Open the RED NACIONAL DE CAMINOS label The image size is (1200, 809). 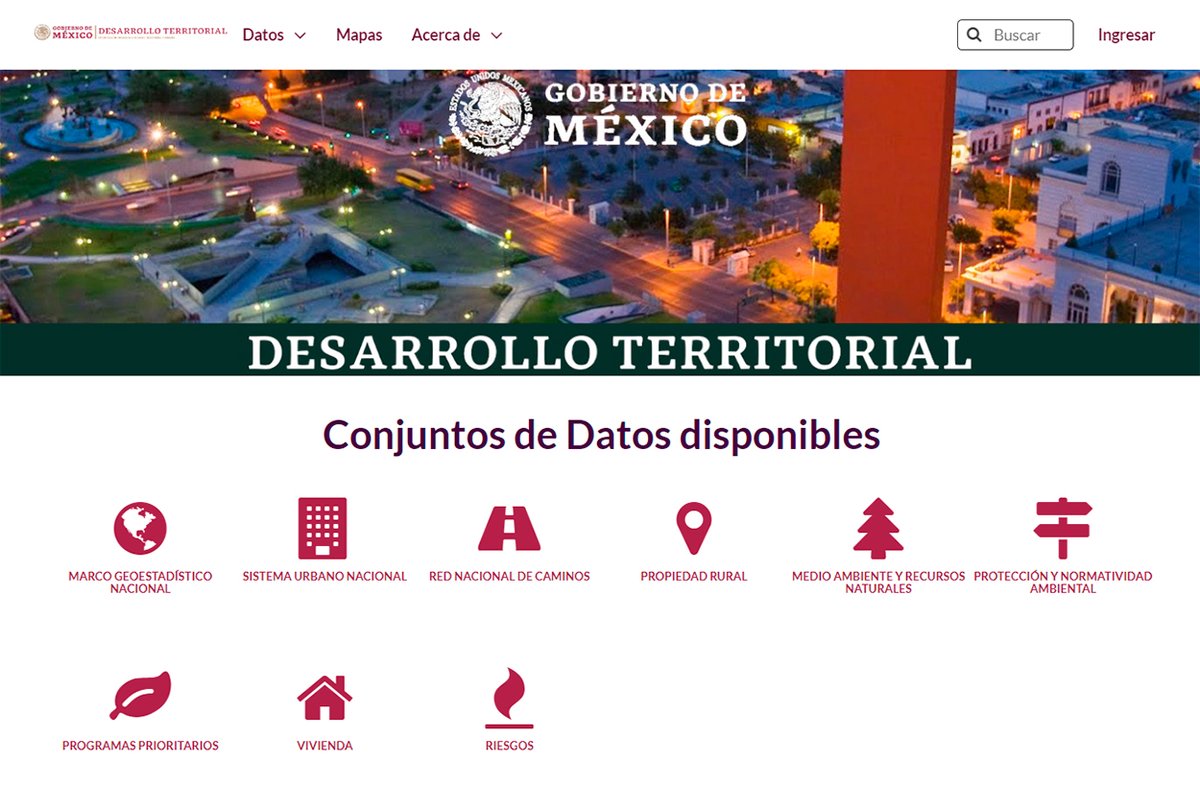click(x=509, y=576)
